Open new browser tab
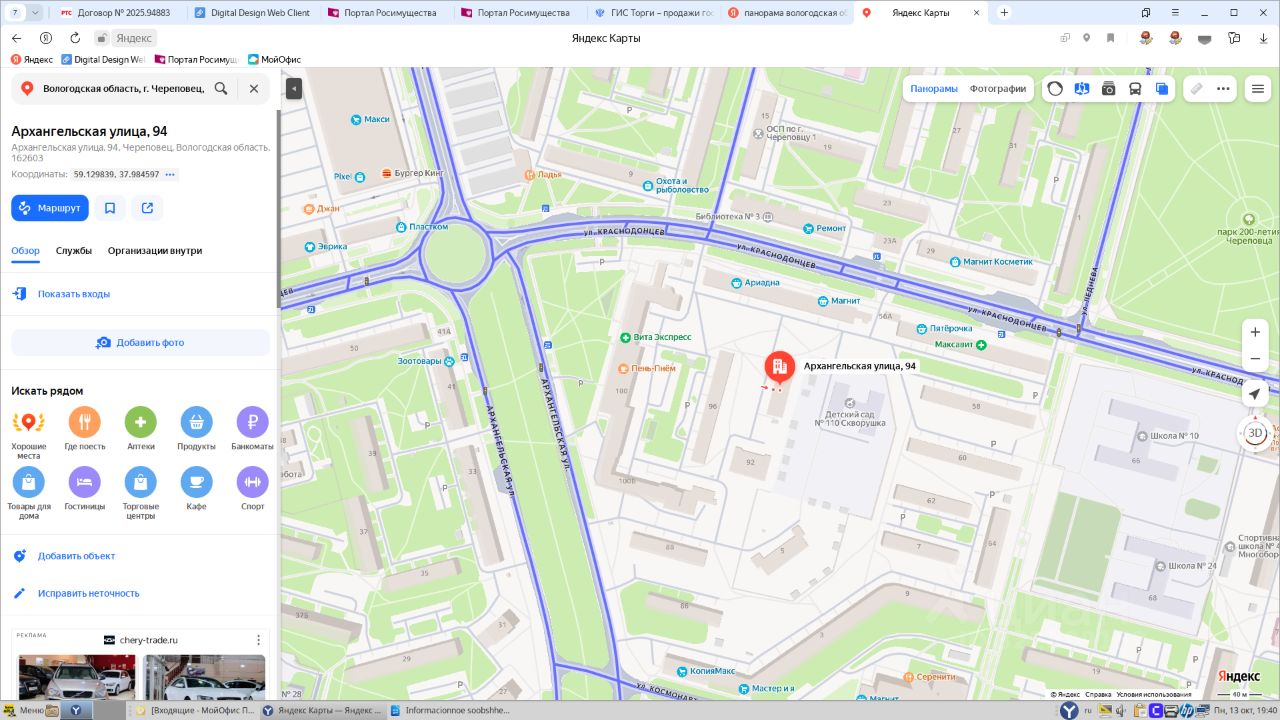 coord(1004,12)
